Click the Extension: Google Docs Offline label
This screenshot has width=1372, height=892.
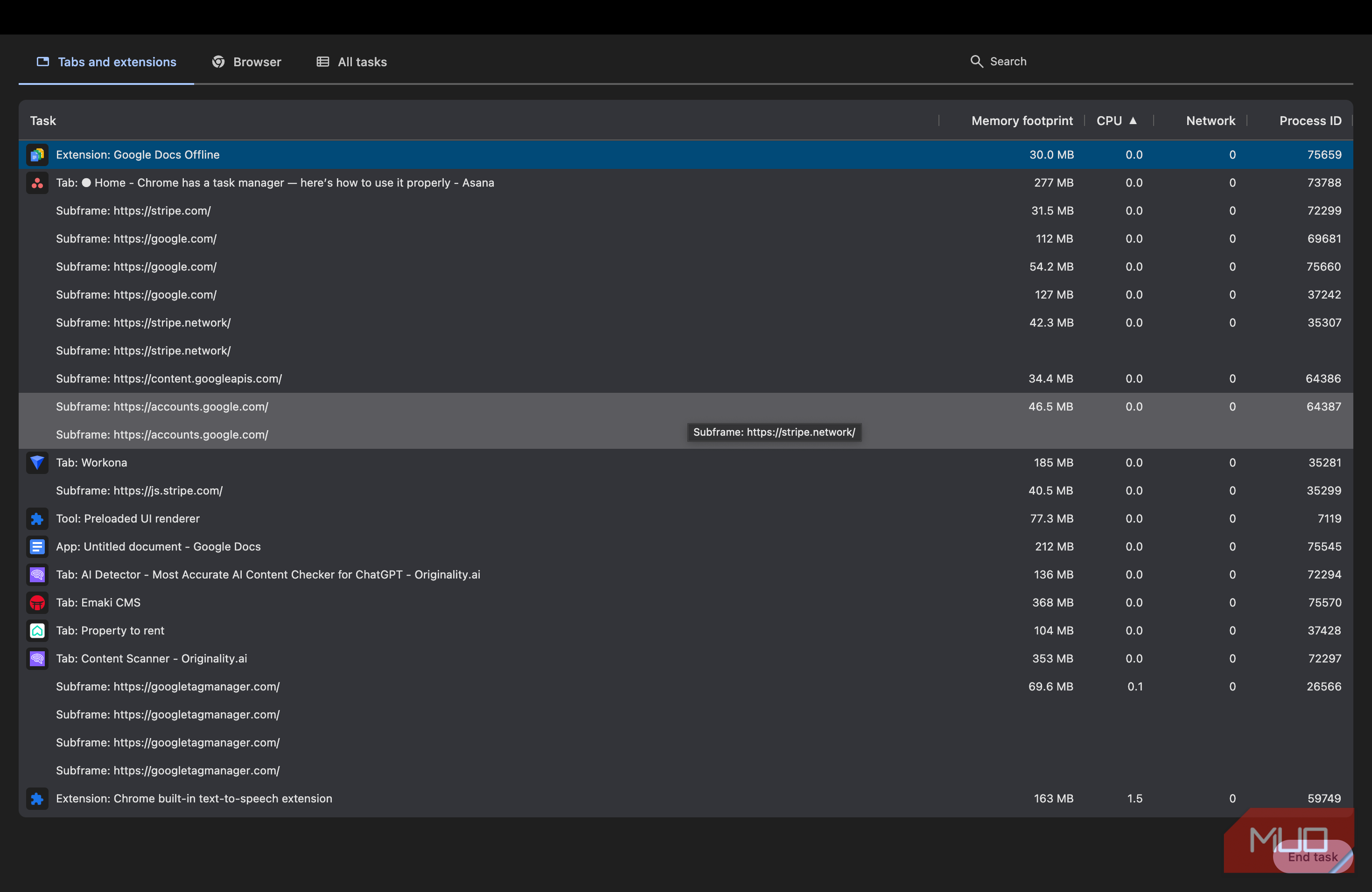point(138,155)
